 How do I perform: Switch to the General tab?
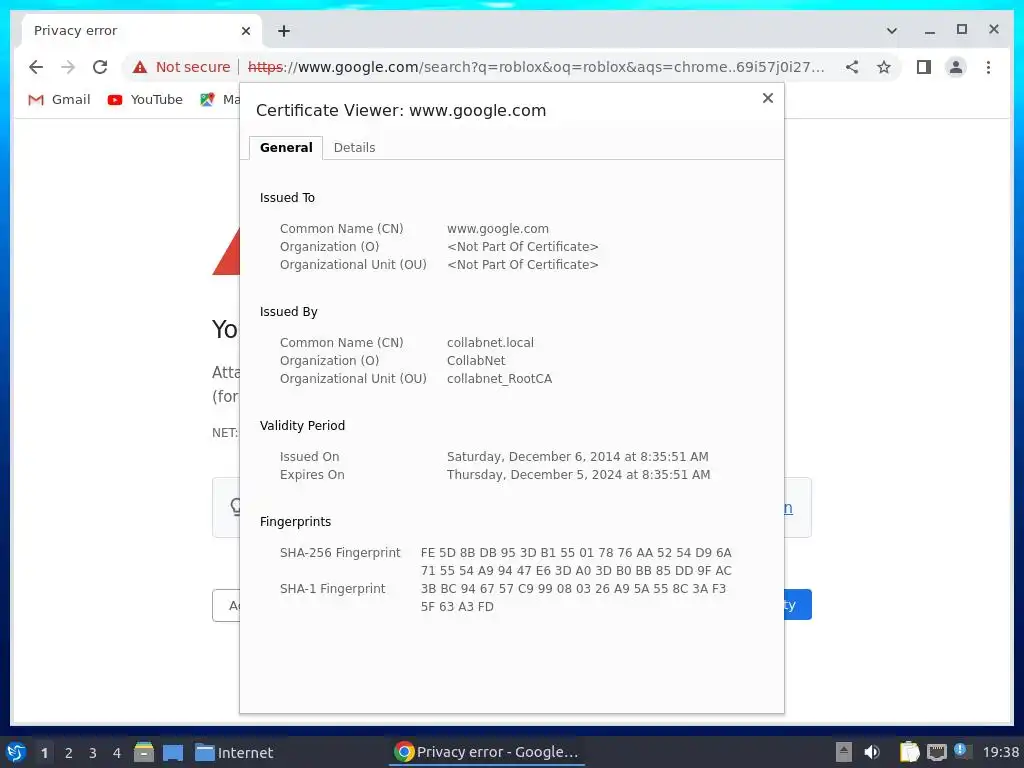point(286,148)
